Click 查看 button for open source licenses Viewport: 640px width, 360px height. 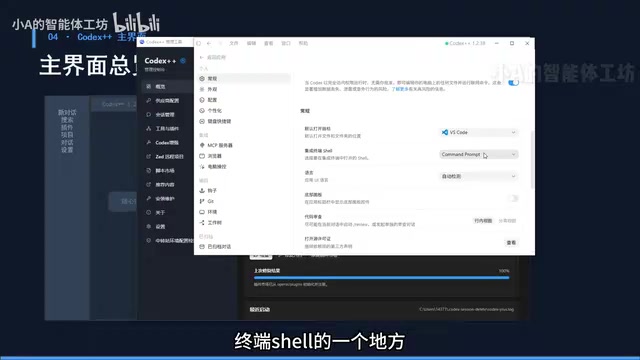[x=511, y=243]
